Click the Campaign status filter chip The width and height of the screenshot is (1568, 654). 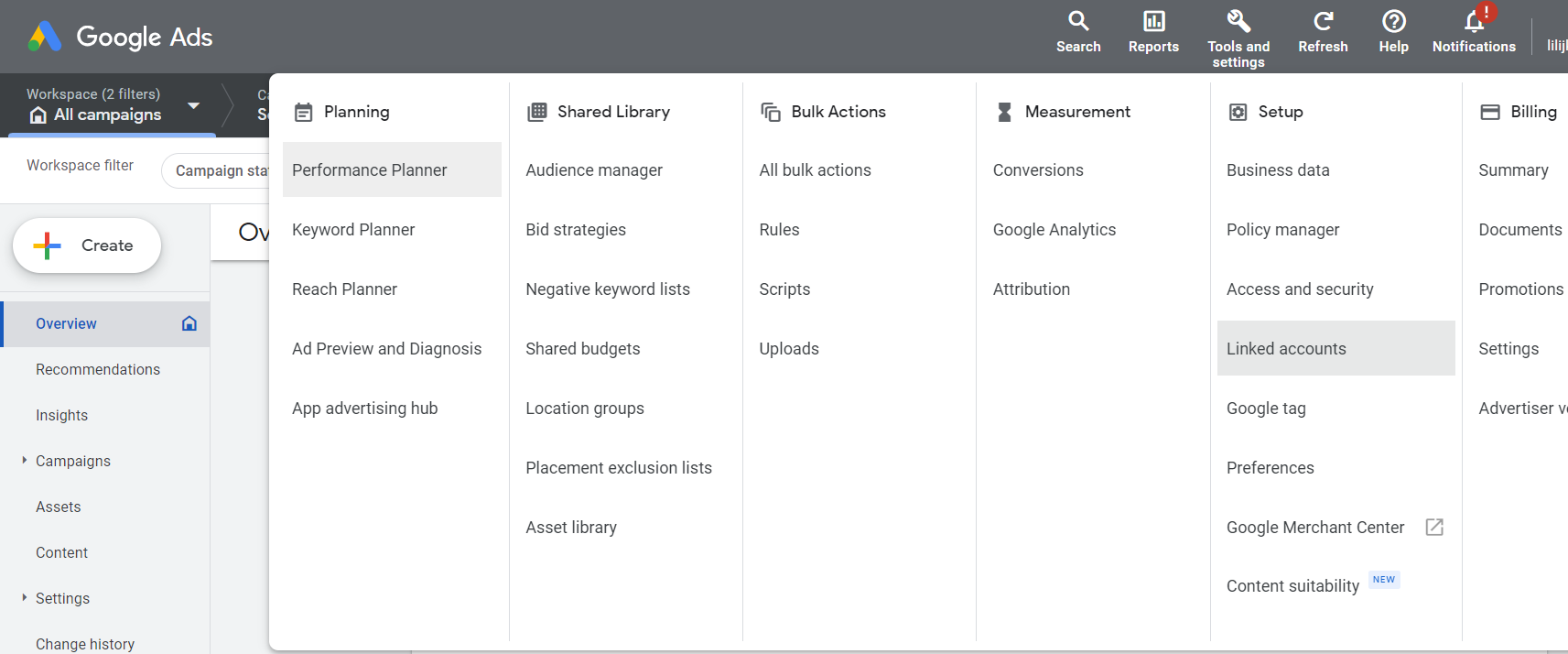(216, 170)
